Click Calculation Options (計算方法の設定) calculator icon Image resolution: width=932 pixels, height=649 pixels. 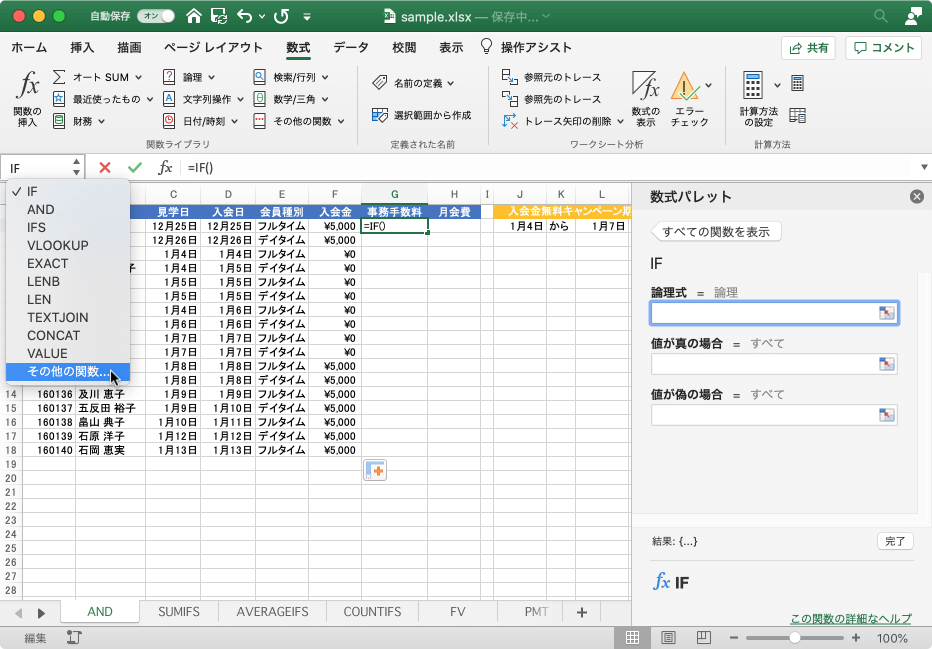[x=752, y=85]
